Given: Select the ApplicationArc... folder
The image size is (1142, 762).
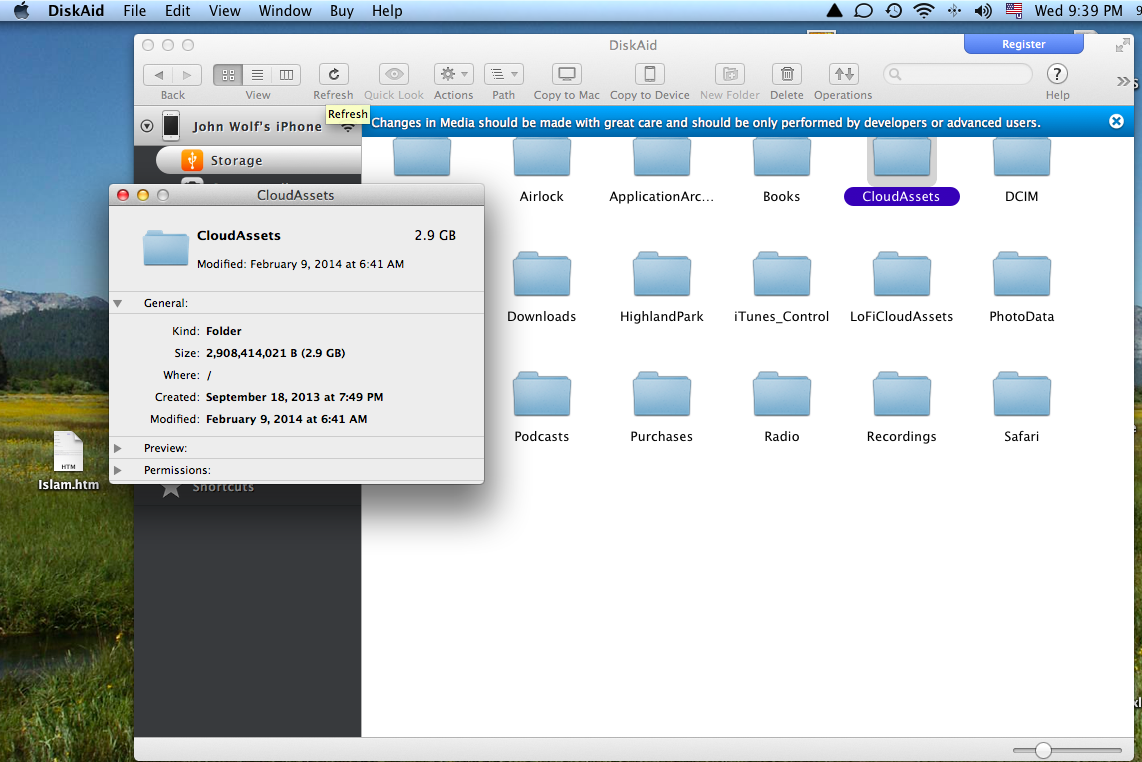Looking at the screenshot, I should [661, 171].
